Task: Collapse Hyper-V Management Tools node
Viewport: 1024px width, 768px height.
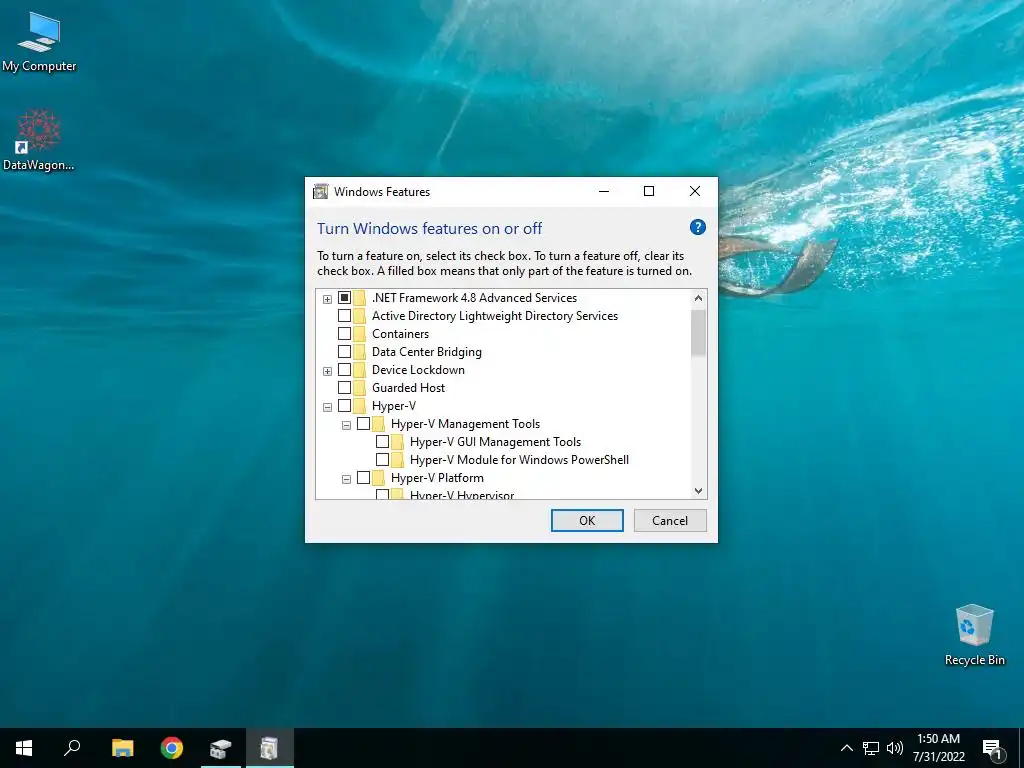Action: tap(346, 425)
